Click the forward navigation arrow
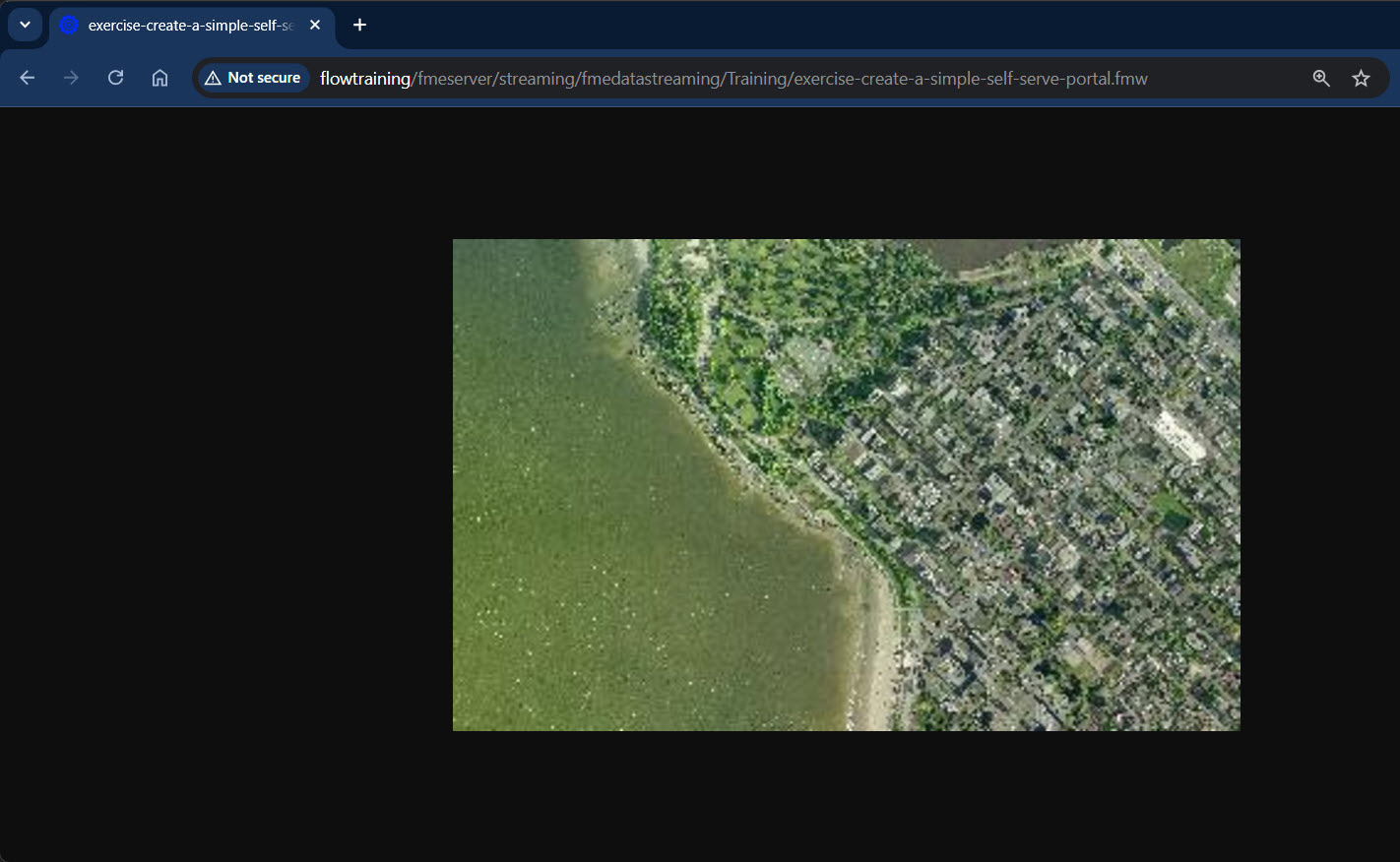This screenshot has width=1400, height=862. click(x=70, y=78)
